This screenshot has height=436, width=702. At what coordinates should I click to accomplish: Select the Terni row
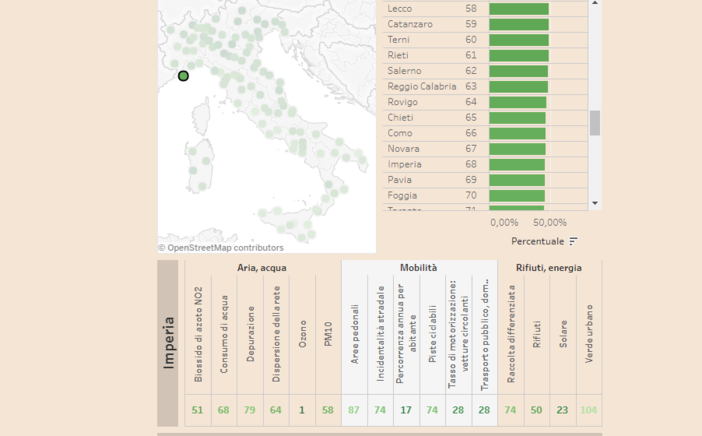click(x=485, y=40)
